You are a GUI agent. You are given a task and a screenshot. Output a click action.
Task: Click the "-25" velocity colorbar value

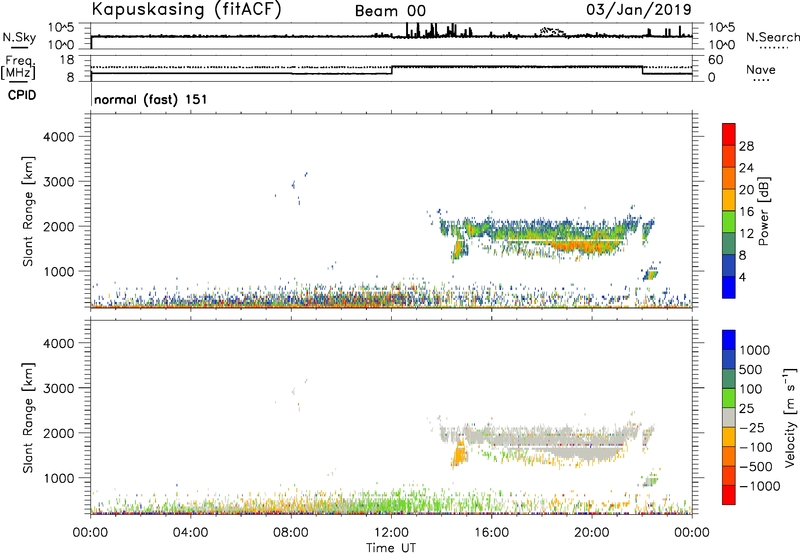[752, 427]
